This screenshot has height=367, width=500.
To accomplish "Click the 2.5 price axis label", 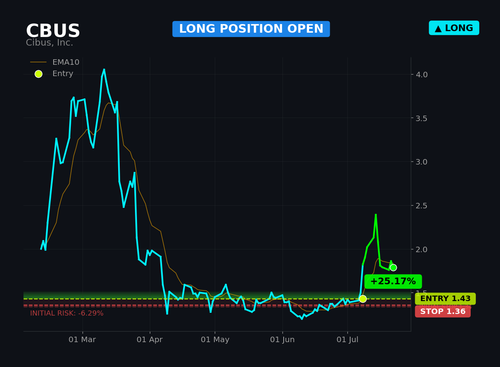I will 422,206.
